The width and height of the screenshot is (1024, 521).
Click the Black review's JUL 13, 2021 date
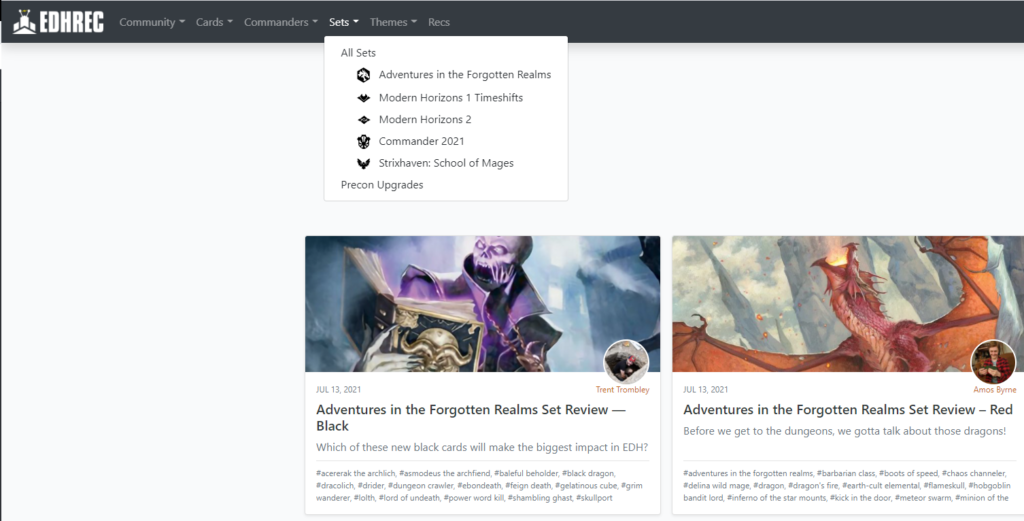[x=338, y=390]
